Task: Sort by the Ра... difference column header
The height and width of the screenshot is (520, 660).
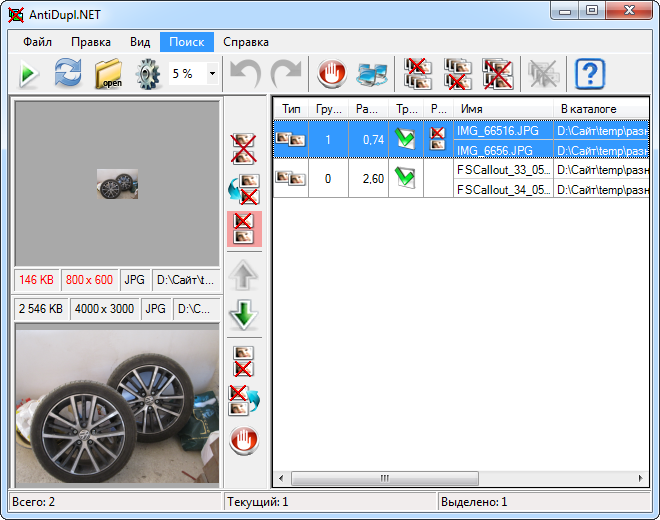Action: tap(369, 109)
